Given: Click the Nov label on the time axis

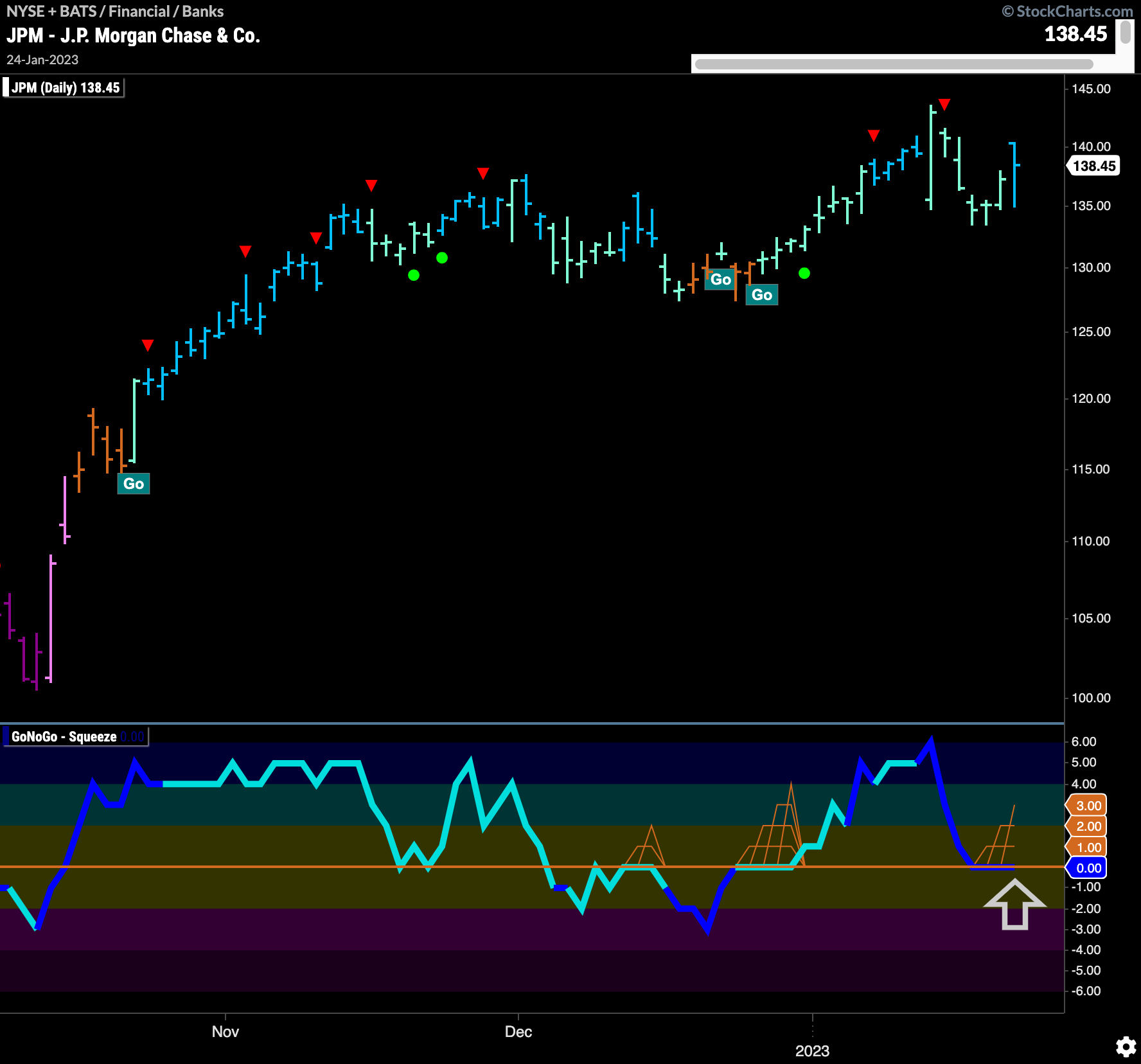Looking at the screenshot, I should coord(226,1032).
